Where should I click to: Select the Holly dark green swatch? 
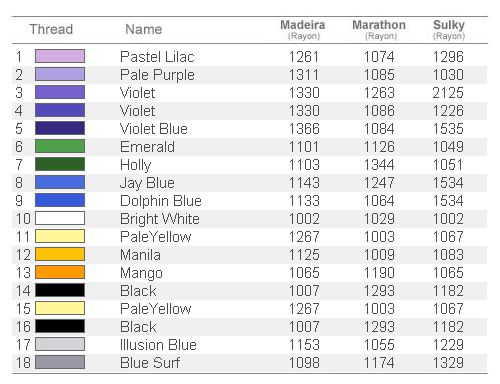pos(60,164)
